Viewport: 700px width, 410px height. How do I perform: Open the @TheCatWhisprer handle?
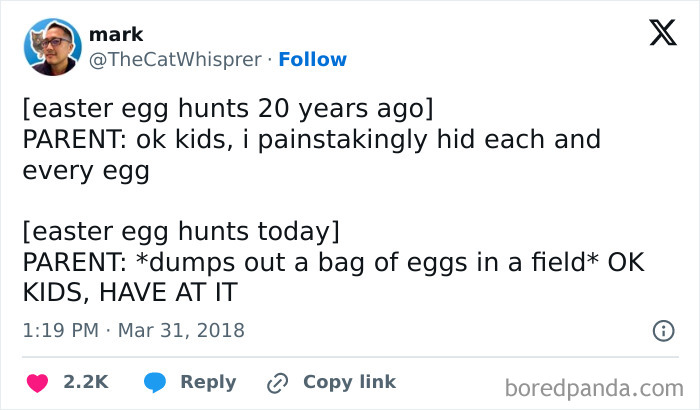(x=177, y=59)
